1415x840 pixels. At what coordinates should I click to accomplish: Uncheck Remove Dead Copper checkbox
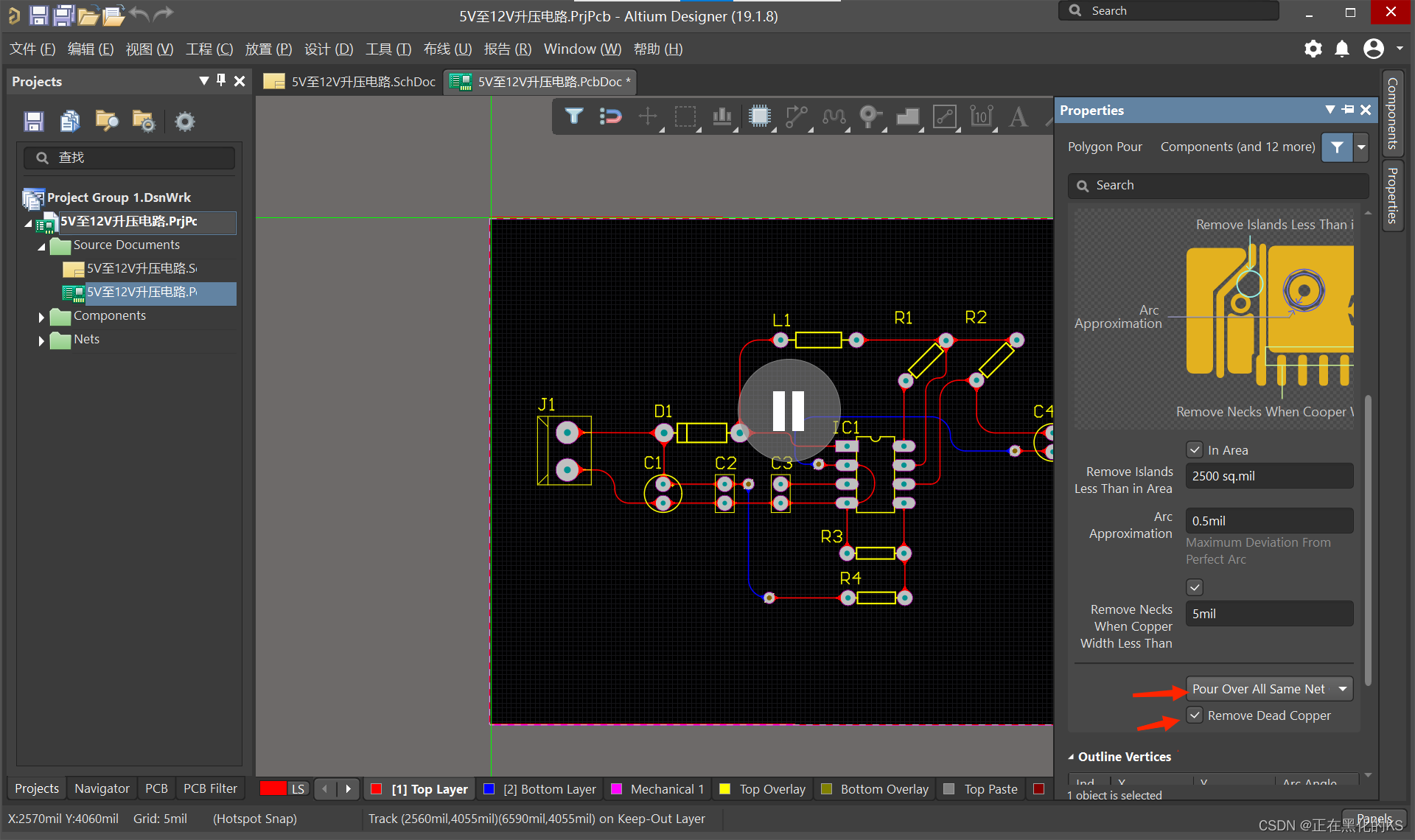coord(1195,715)
